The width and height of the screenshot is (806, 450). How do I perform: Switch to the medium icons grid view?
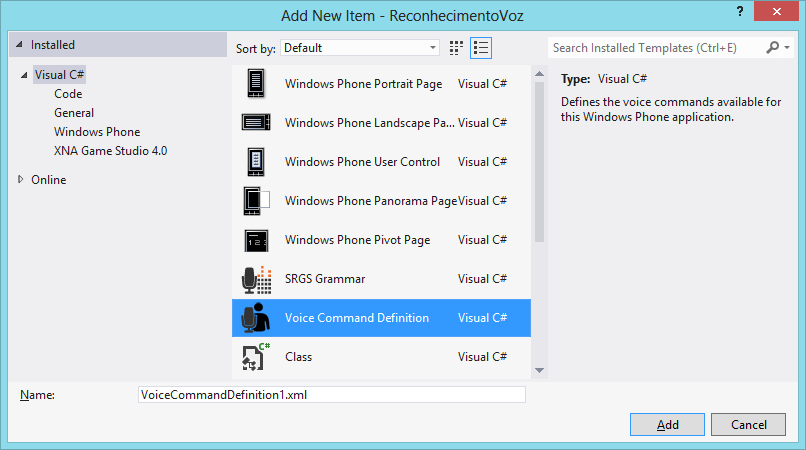click(456, 48)
